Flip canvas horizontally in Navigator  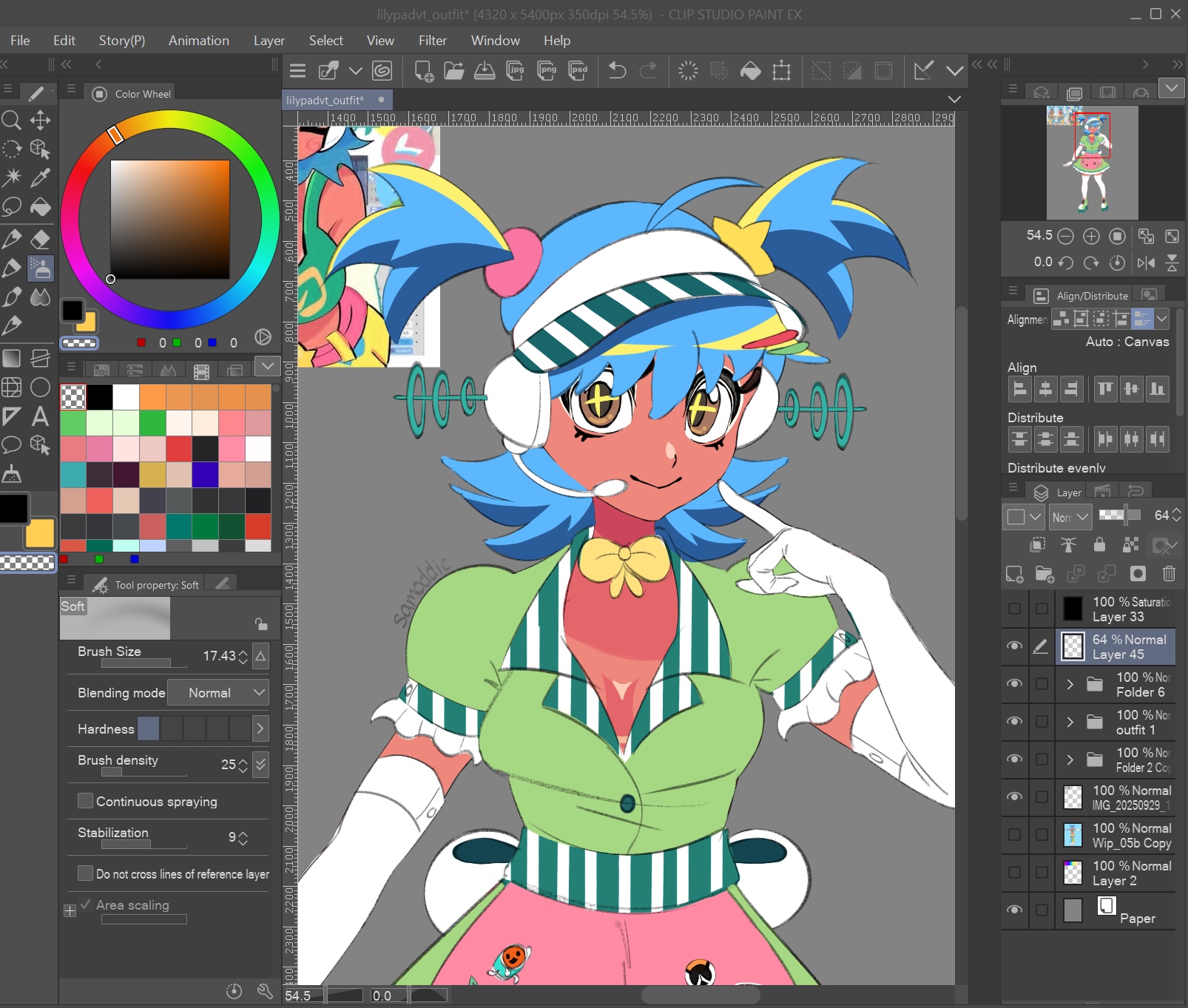click(1146, 263)
